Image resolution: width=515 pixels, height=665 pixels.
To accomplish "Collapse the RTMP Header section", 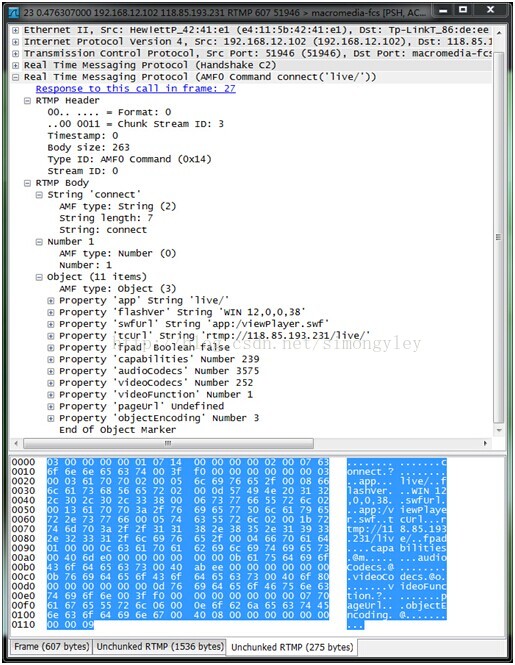I will tap(28, 101).
